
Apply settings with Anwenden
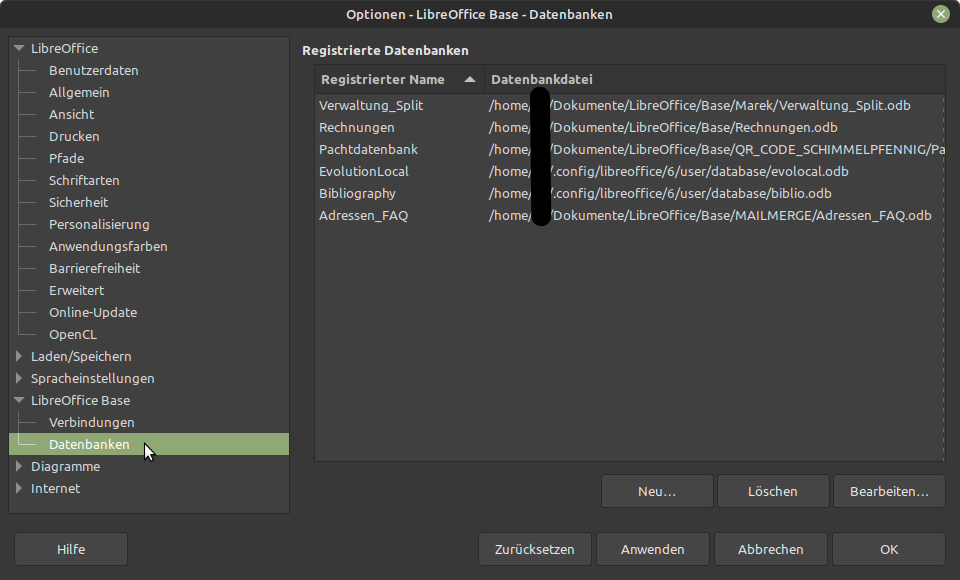(653, 549)
